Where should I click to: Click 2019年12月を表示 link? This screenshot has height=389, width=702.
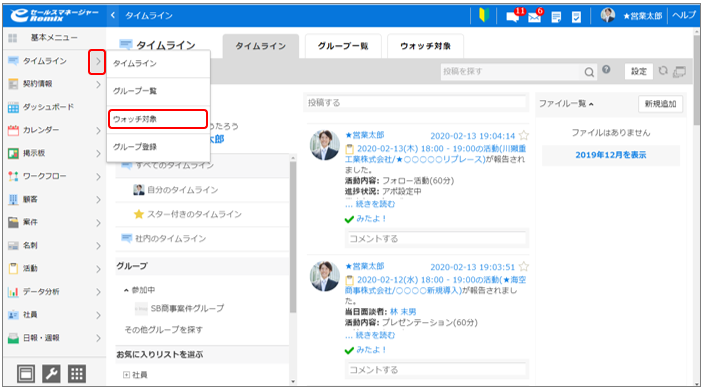coord(611,155)
